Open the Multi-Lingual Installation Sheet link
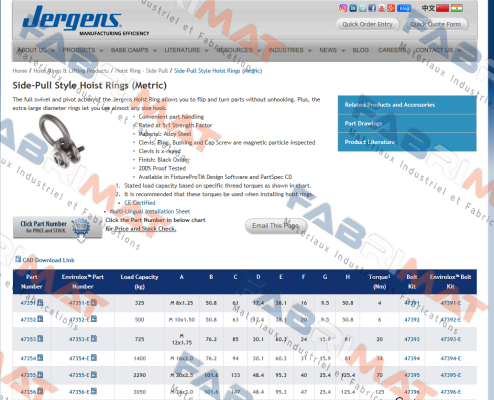 (x=150, y=211)
